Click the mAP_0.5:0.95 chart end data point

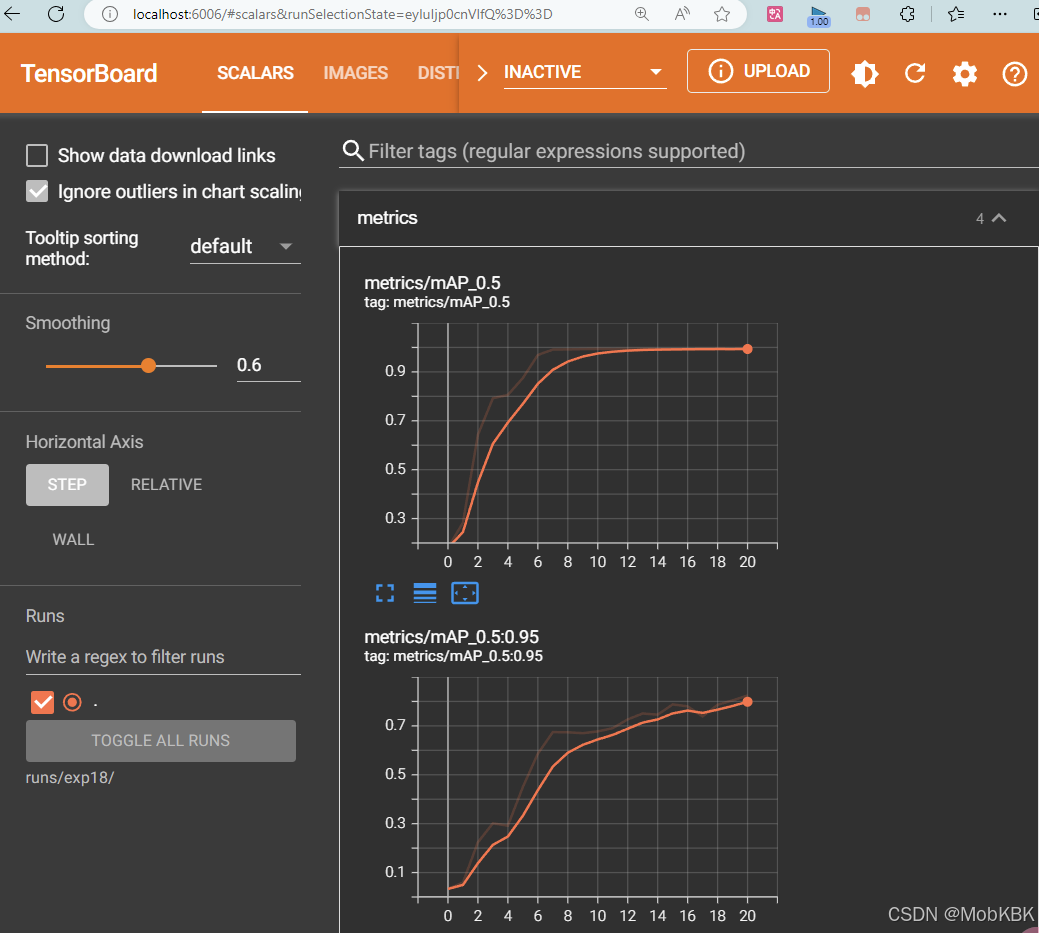[x=747, y=702]
